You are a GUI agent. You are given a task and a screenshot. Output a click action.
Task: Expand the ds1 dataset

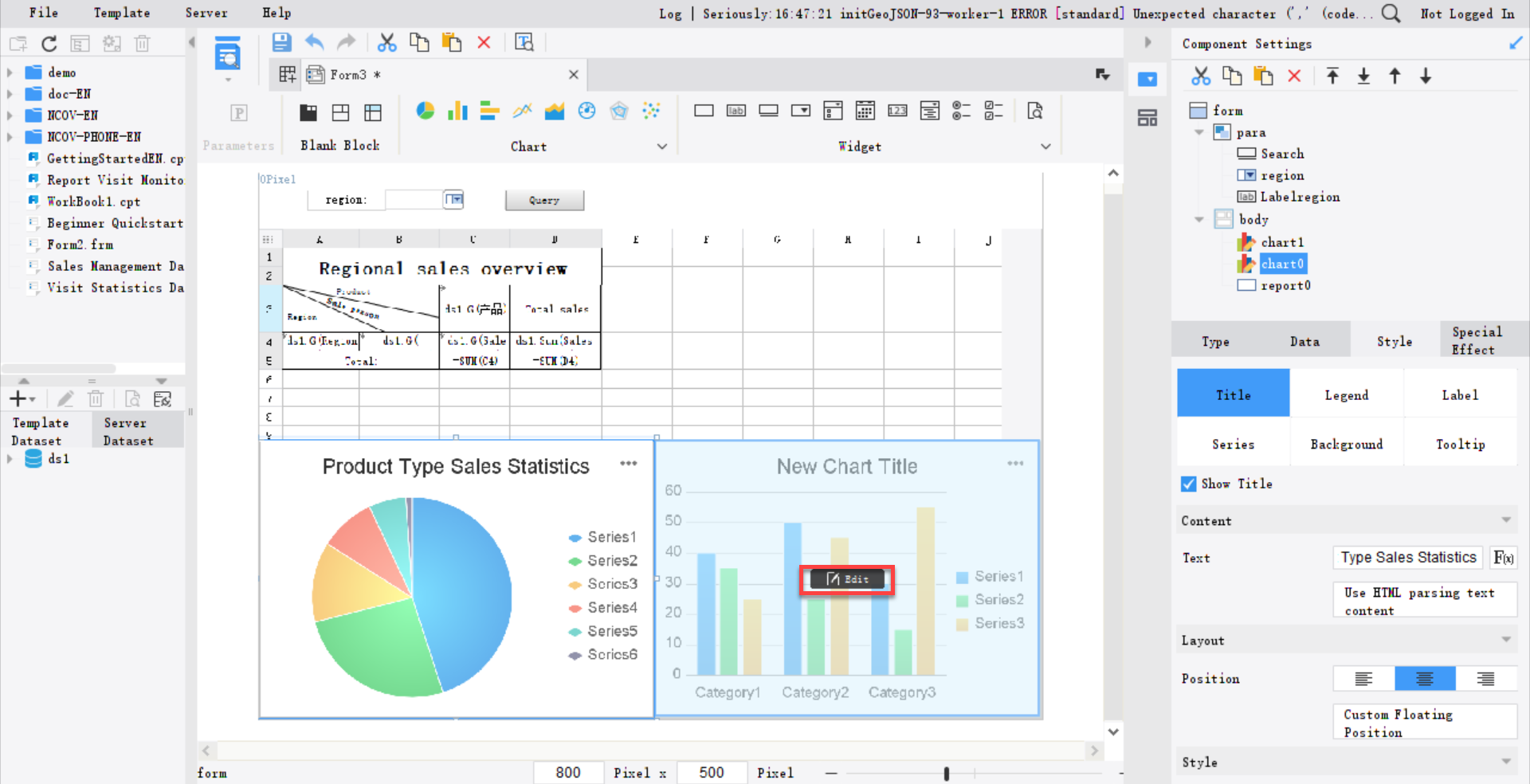(10, 459)
